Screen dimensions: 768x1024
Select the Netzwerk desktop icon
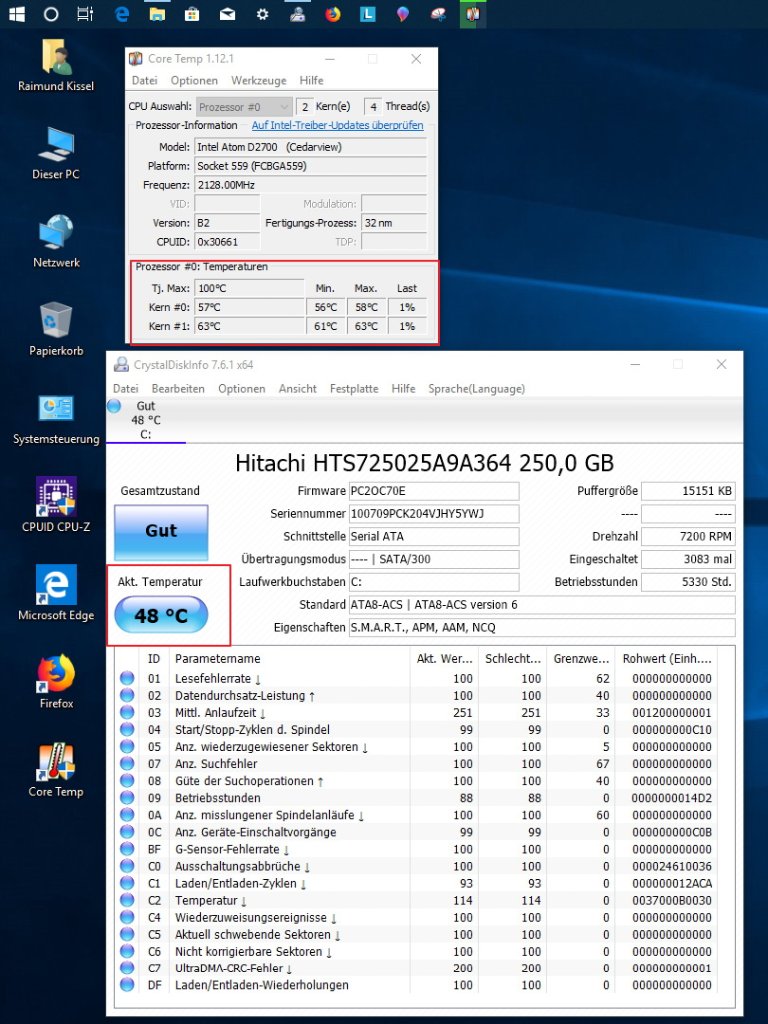(x=56, y=242)
